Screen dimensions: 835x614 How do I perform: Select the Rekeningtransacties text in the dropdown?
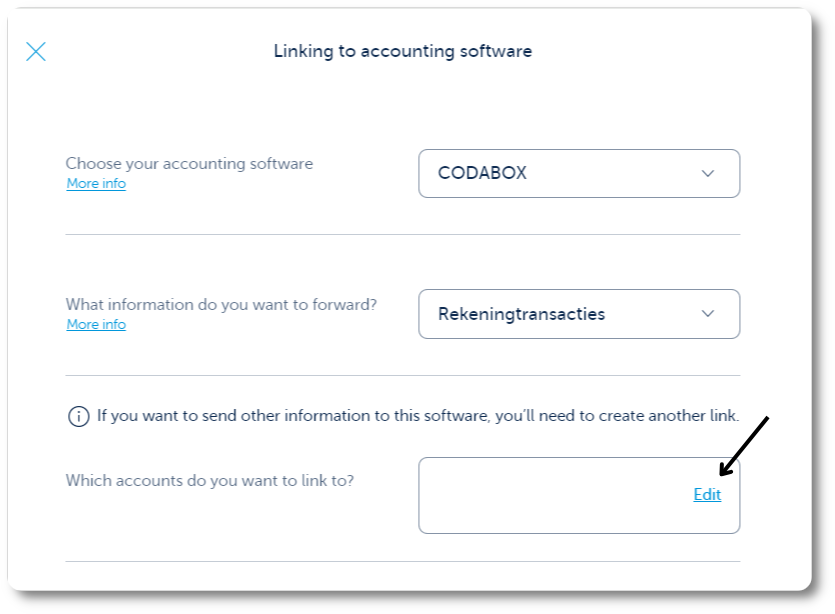click(521, 314)
